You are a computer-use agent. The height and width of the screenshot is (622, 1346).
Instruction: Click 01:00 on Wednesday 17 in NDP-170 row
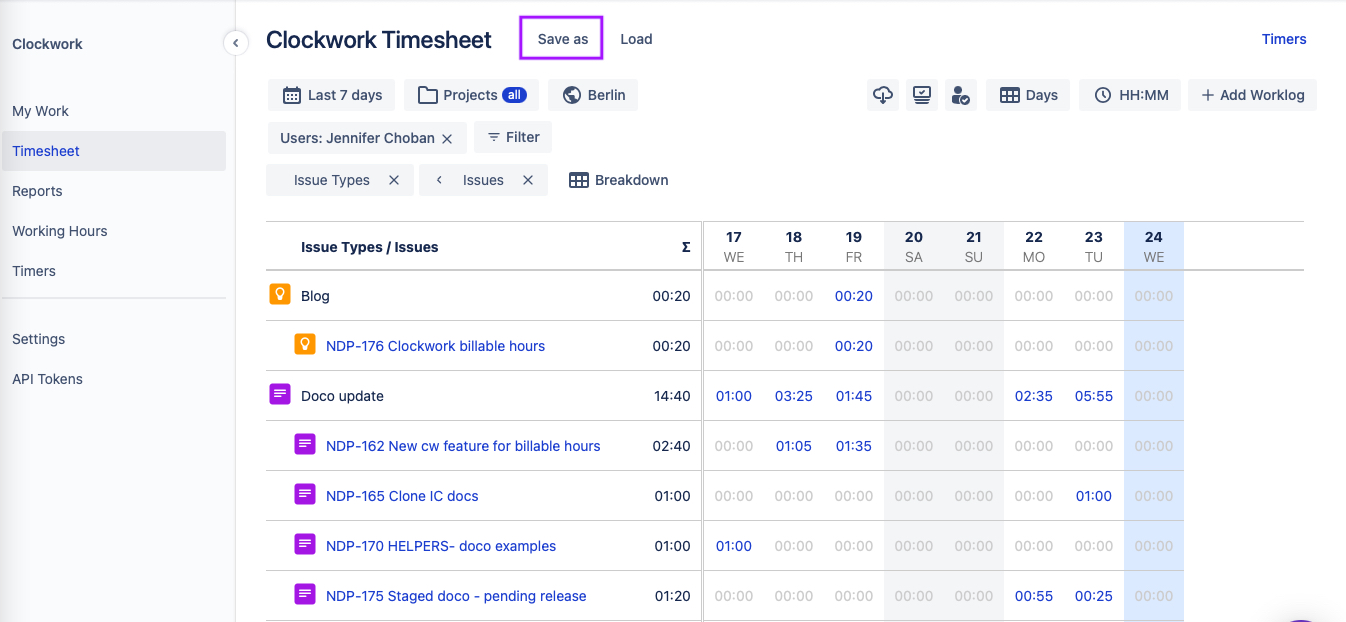tap(734, 546)
